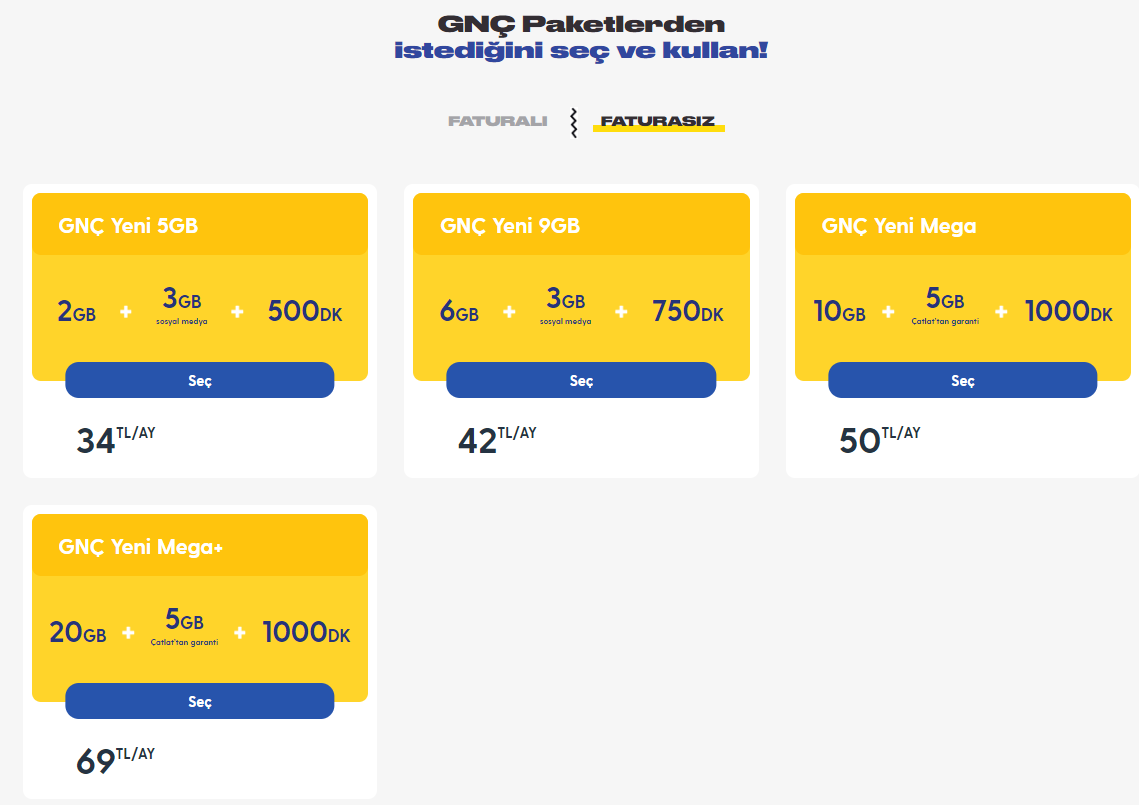Click the plus icon after 20GB in Mega+

[x=128, y=633]
